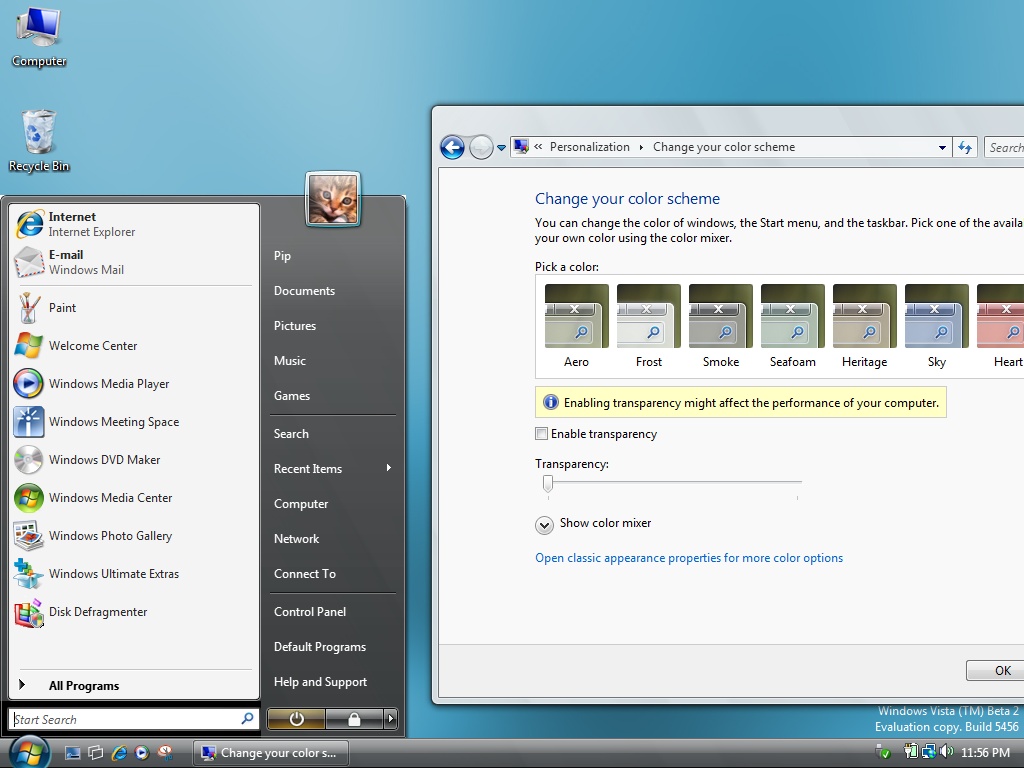Image resolution: width=1024 pixels, height=768 pixels.
Task: Click Show Desktop in Quick Launch
Action: point(72,752)
